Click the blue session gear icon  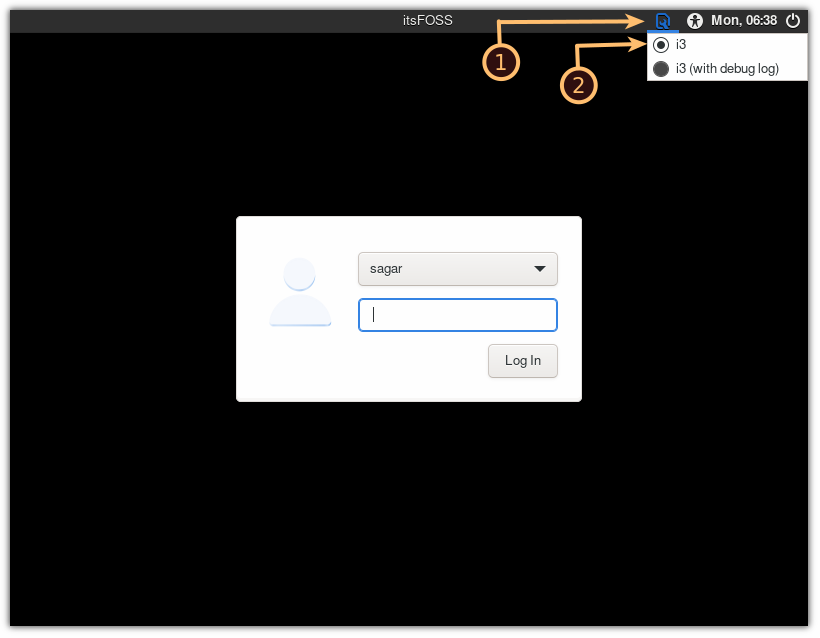(662, 19)
